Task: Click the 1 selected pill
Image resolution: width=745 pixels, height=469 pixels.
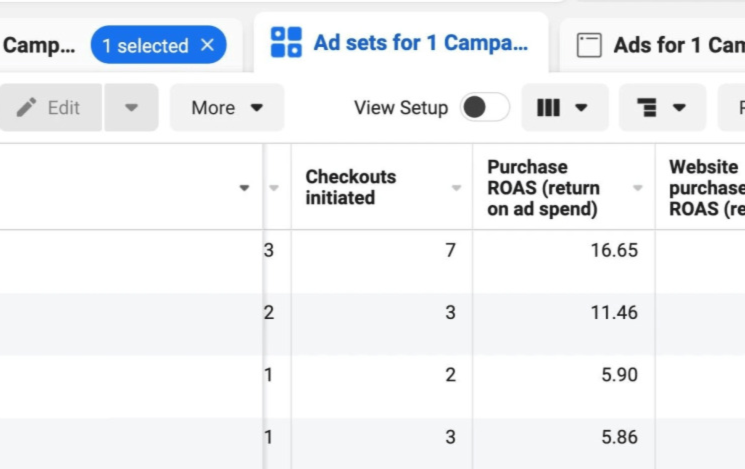Action: click(x=145, y=45)
